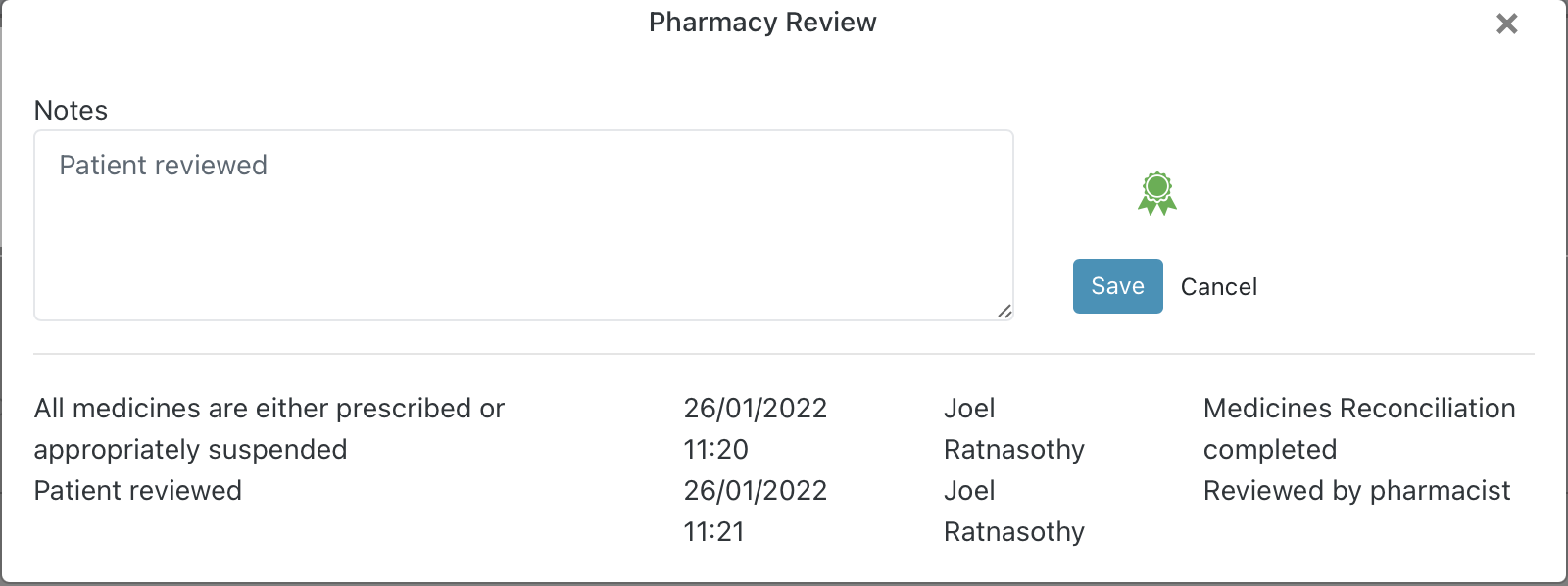Click the green award ribbon icon
Image resolution: width=1568 pixels, height=586 pixels.
click(1156, 193)
